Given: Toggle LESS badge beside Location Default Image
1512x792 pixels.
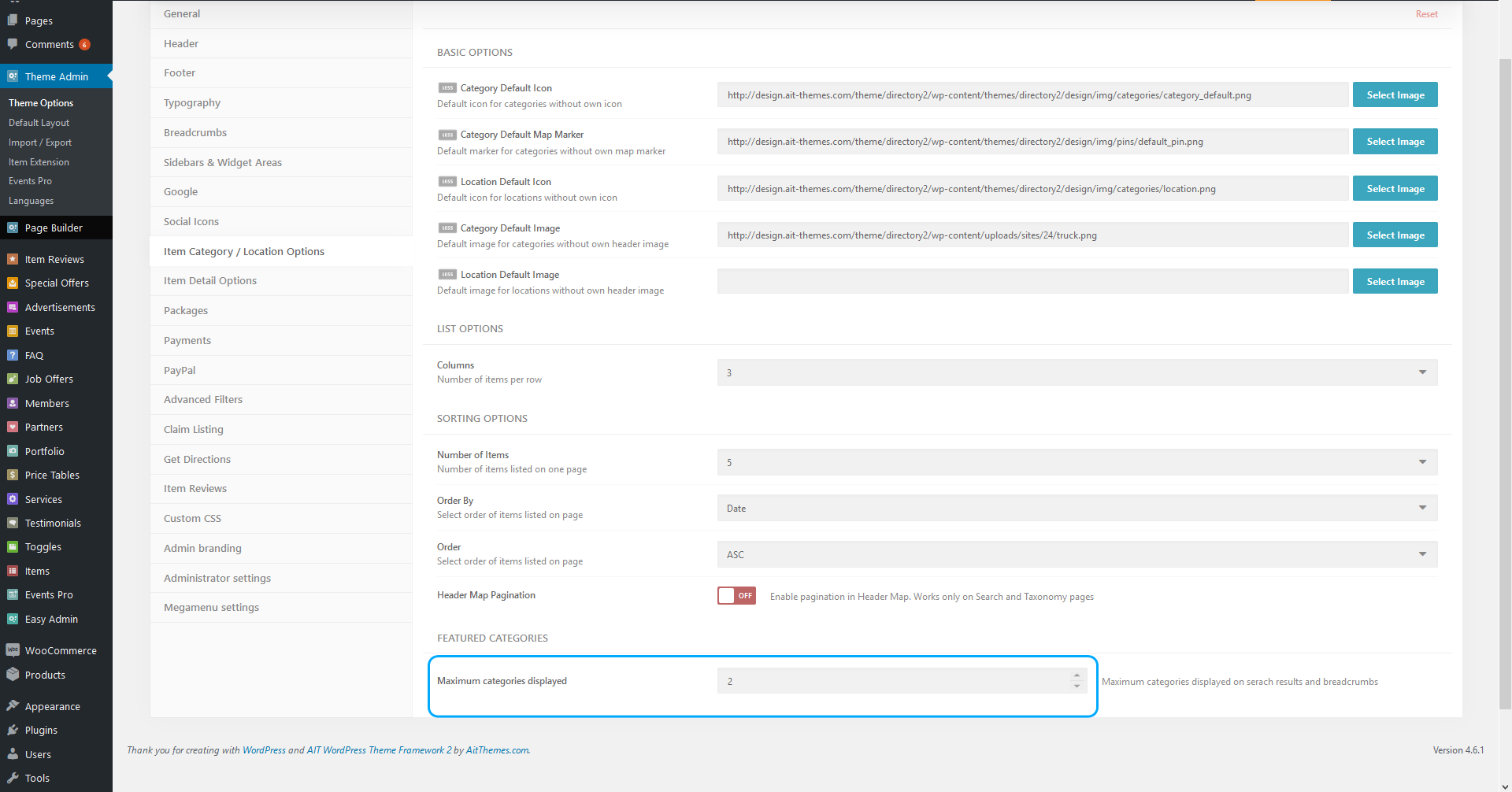Looking at the screenshot, I should point(447,274).
